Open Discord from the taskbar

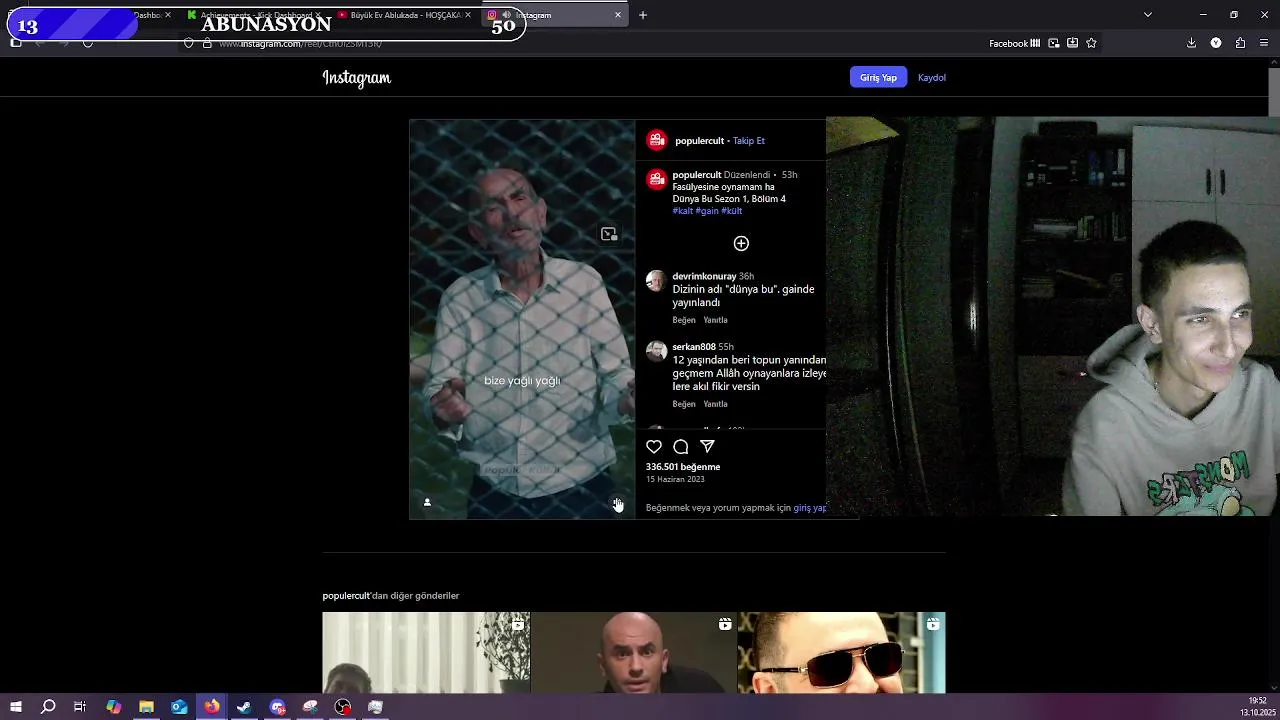tap(277, 707)
